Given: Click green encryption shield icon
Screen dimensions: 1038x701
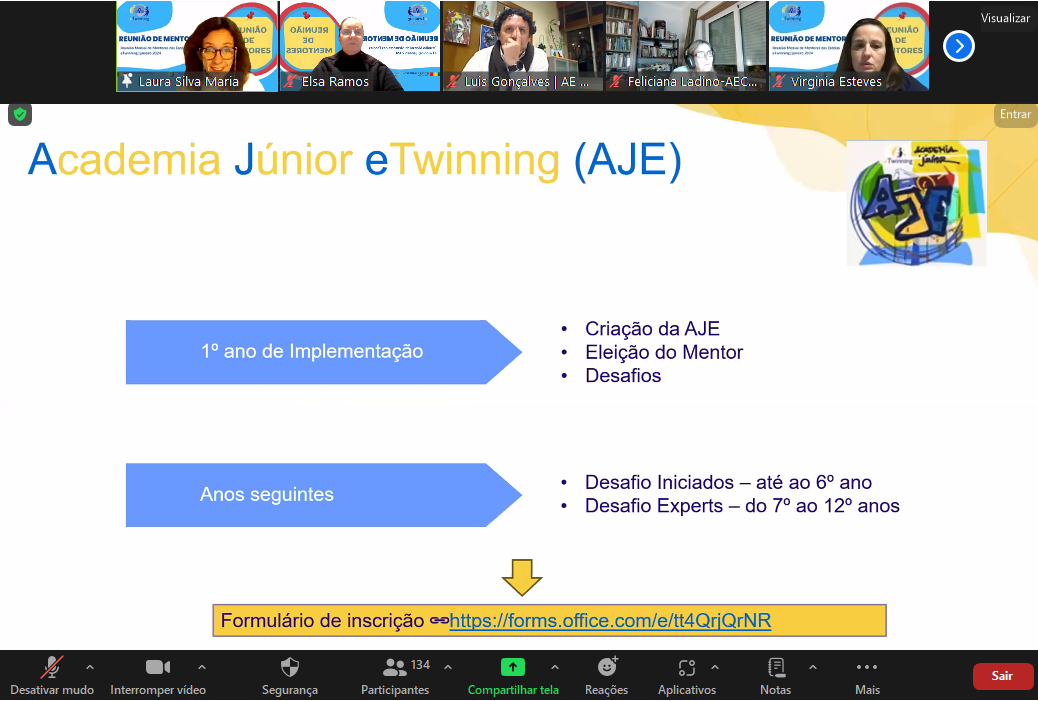Looking at the screenshot, I should click(x=20, y=115).
